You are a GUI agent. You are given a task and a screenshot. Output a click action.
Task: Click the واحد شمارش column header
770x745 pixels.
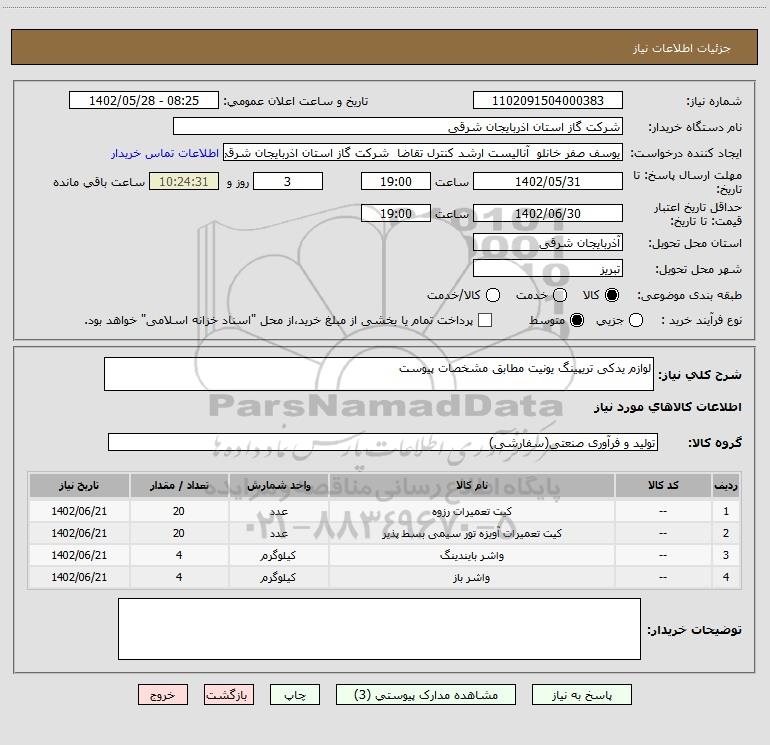278,485
